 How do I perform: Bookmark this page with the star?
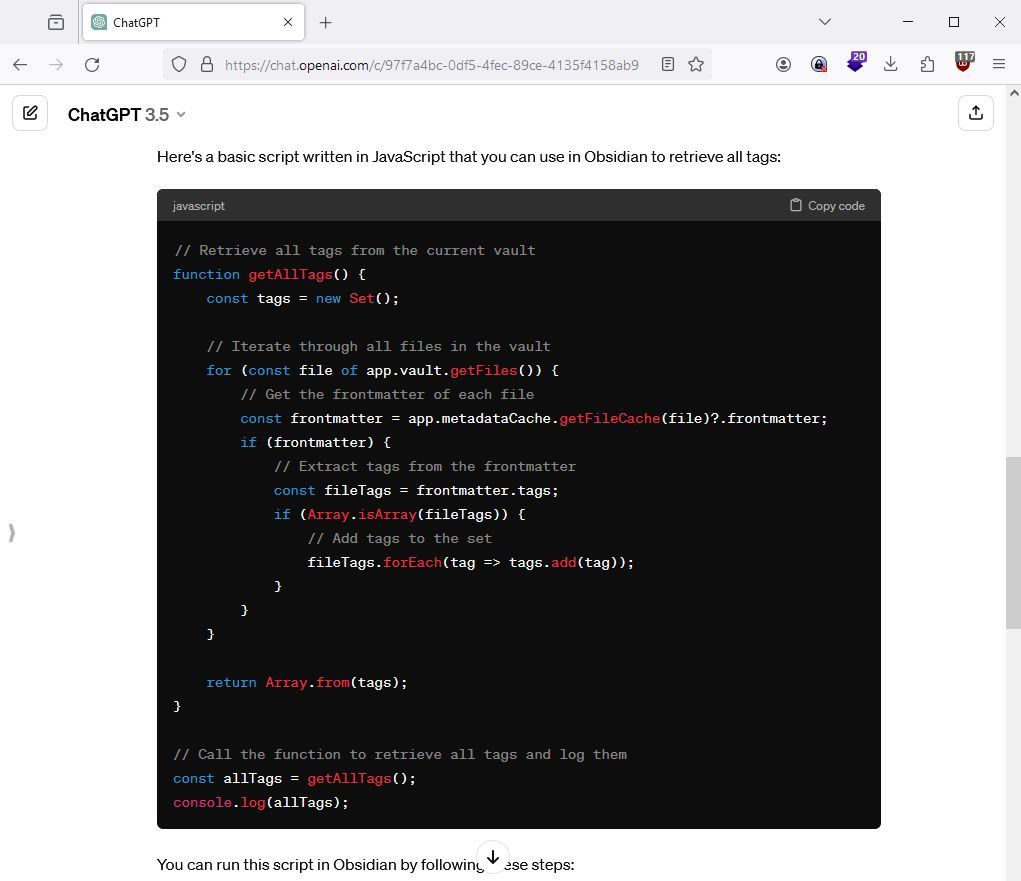[x=696, y=64]
